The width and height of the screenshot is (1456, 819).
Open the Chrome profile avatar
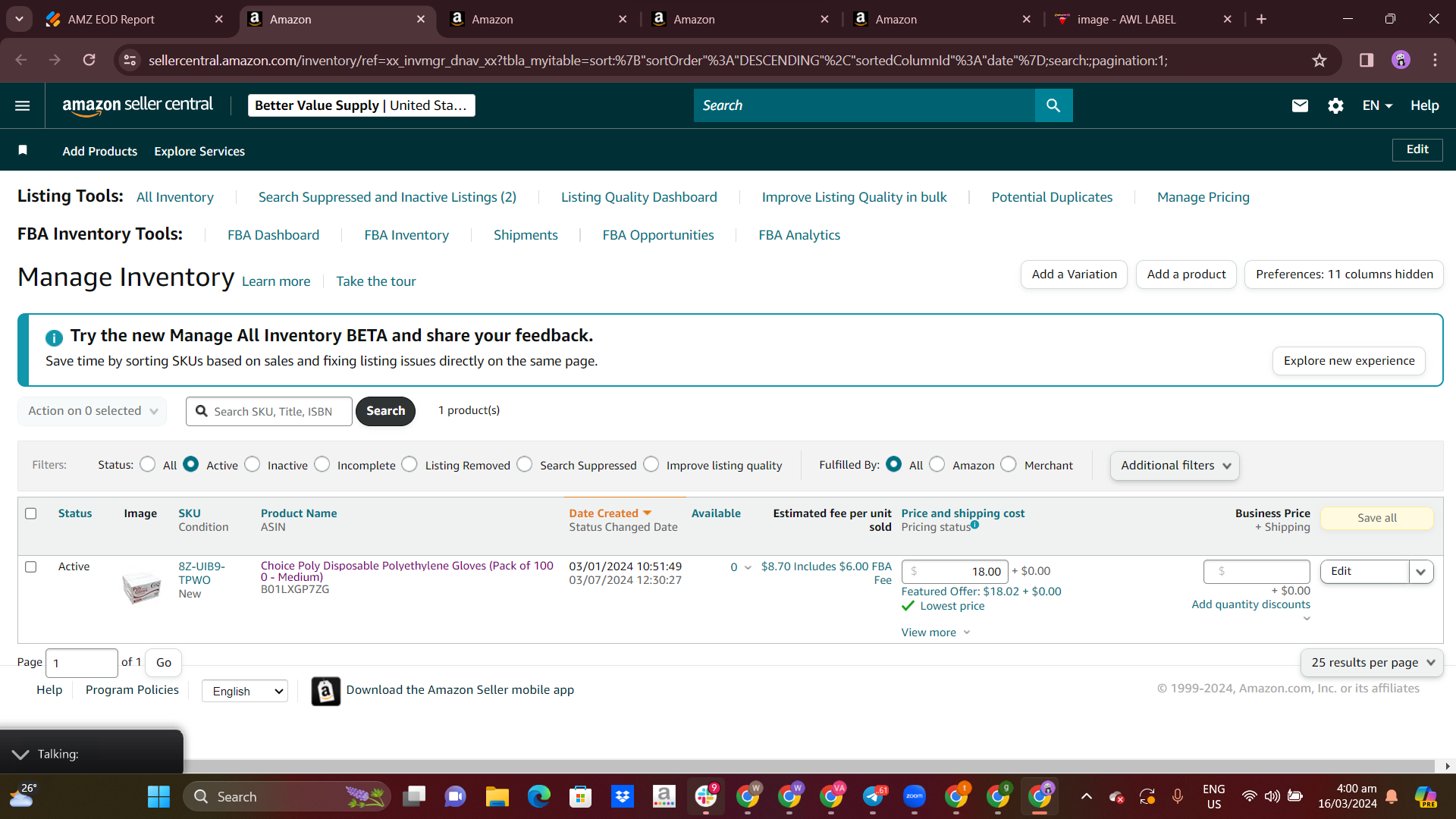[x=1401, y=60]
